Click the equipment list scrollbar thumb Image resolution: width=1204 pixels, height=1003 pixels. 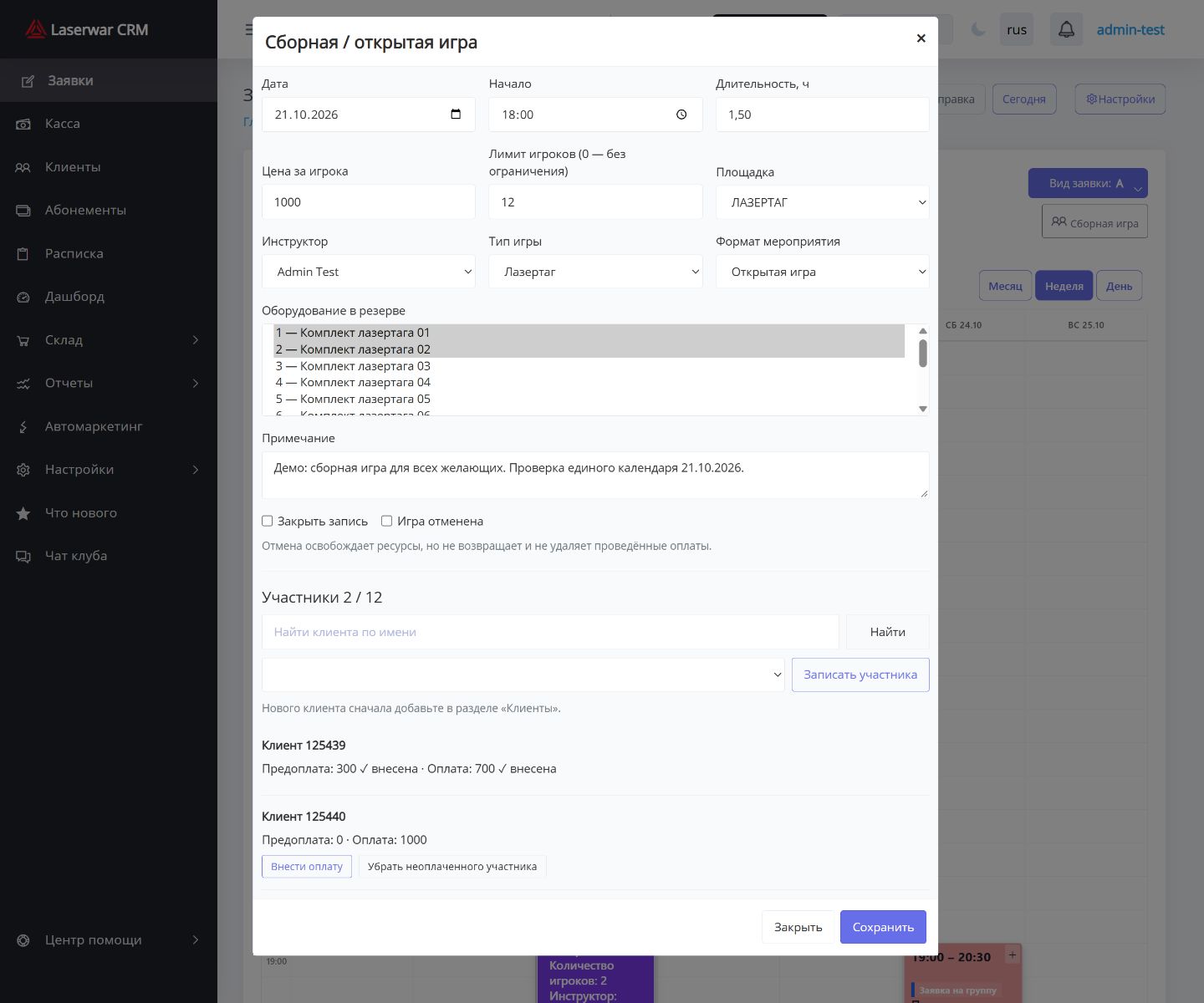tap(923, 353)
